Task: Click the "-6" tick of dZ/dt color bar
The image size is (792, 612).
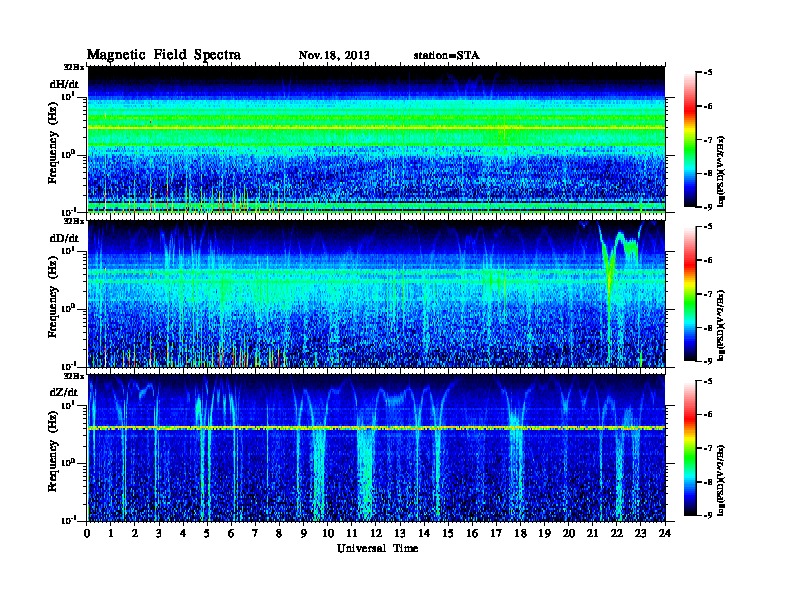Action: [707, 415]
